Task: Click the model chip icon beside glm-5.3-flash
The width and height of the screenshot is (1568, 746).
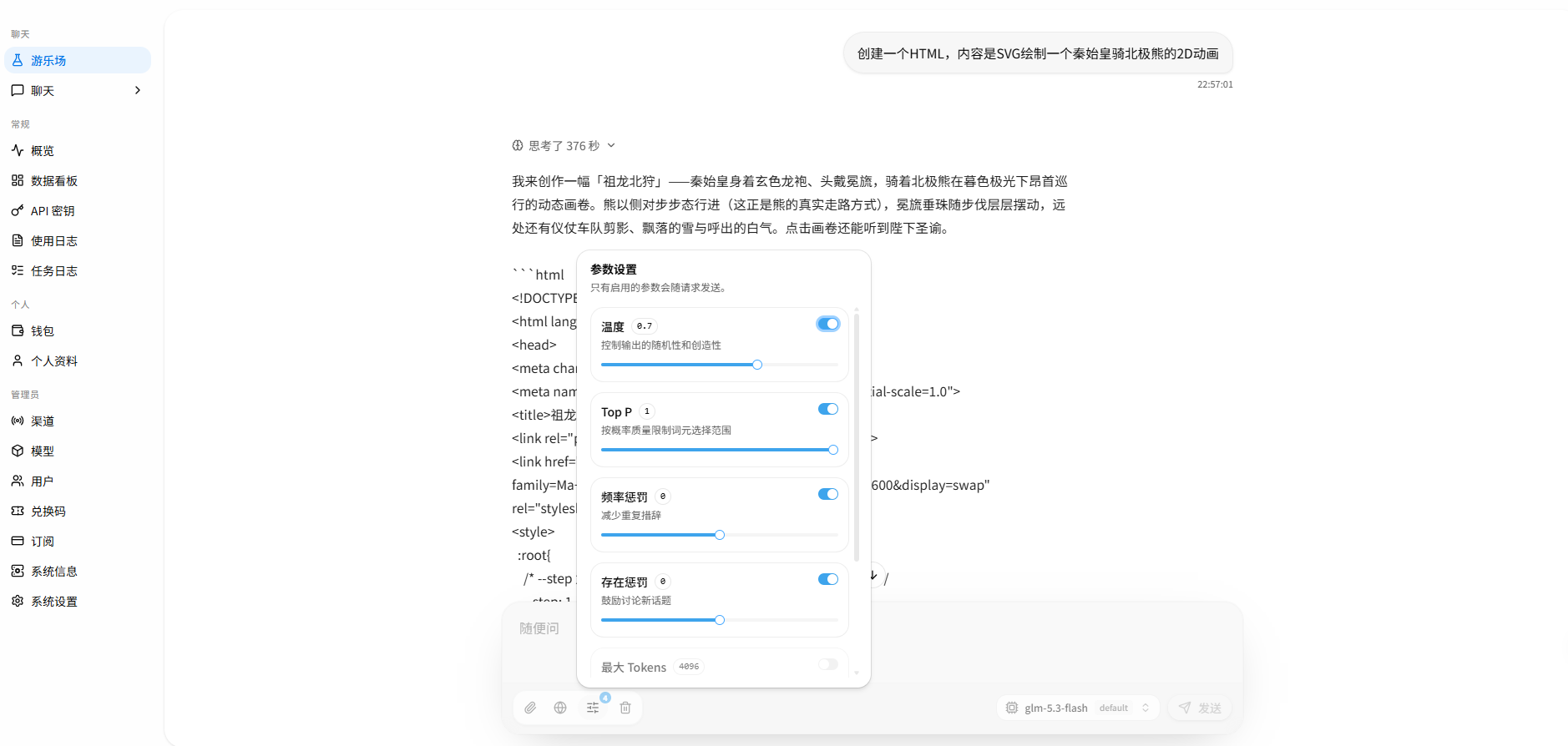Action: click(x=1012, y=708)
